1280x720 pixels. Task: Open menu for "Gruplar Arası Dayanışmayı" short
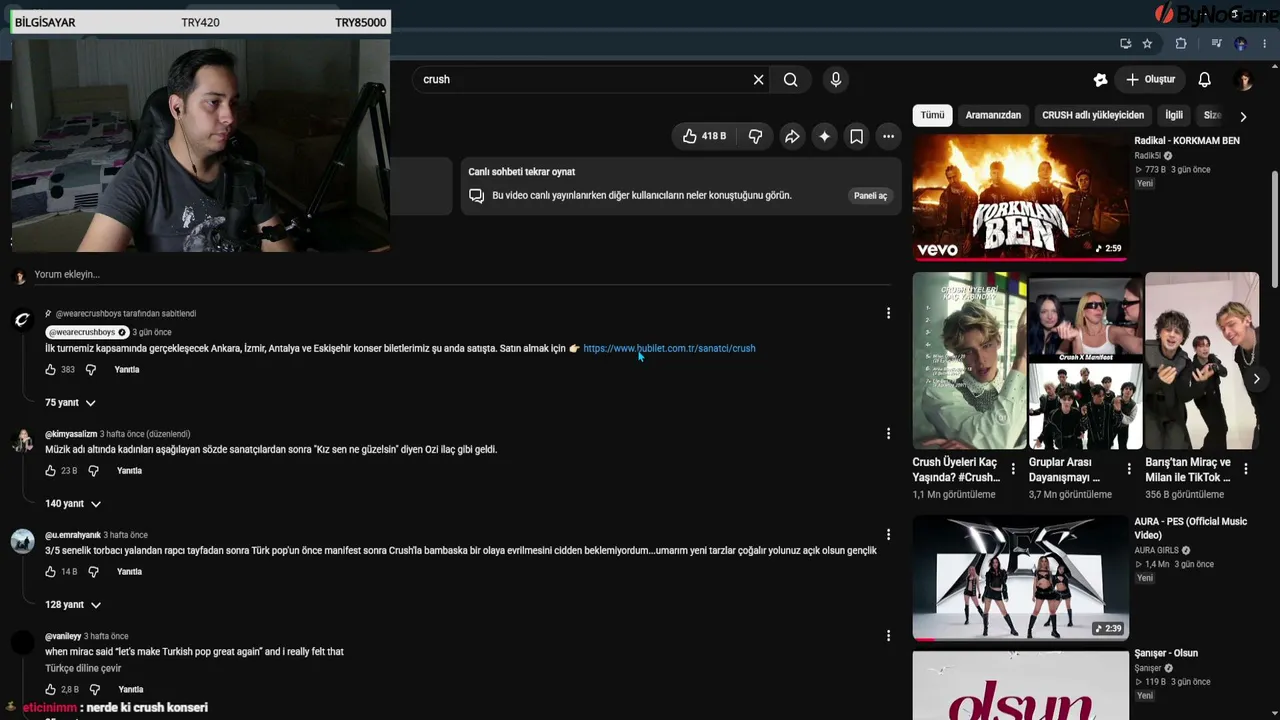click(1129, 468)
